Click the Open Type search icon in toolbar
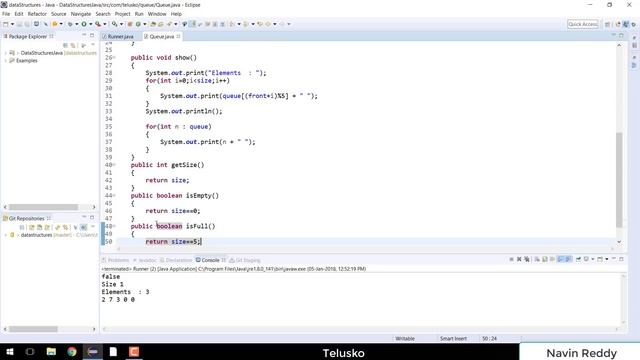The height and width of the screenshot is (360, 640). 153,24
